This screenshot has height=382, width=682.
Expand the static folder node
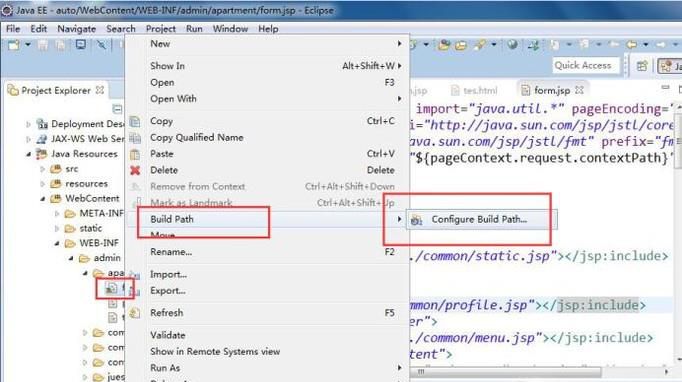57,228
